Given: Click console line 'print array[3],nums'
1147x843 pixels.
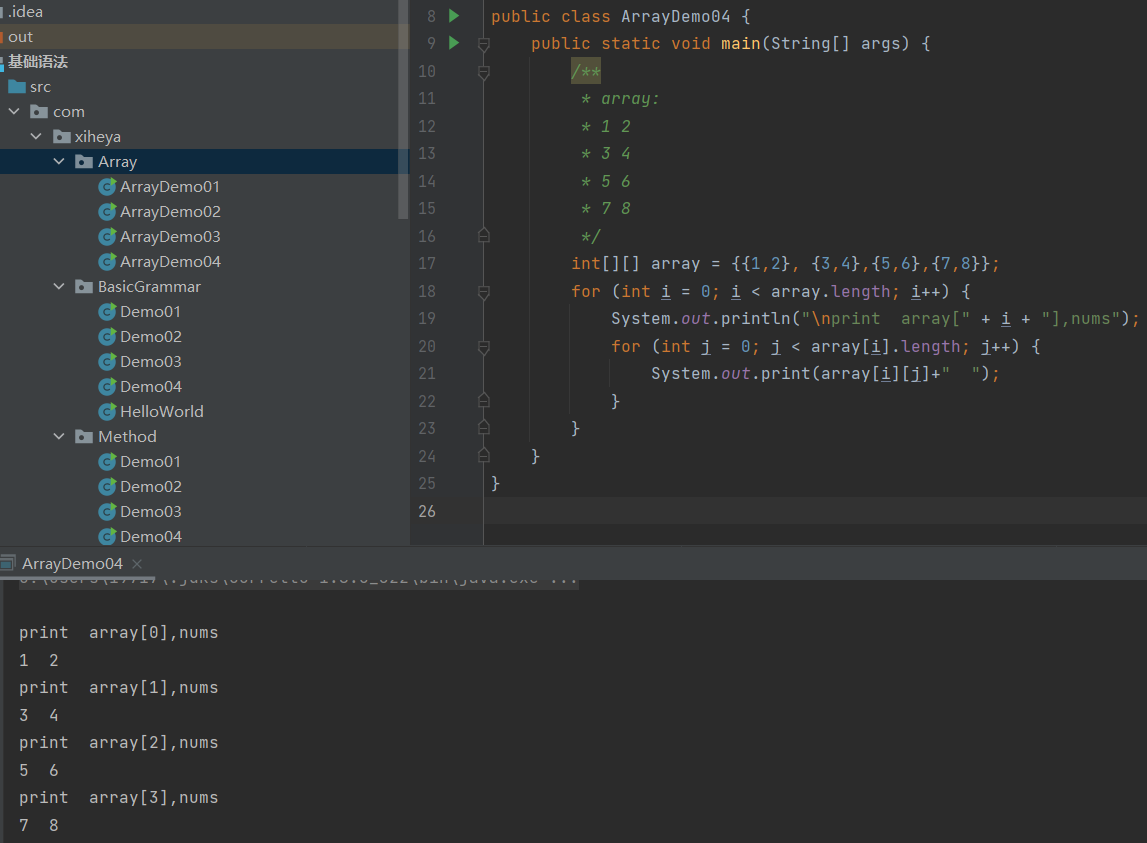Looking at the screenshot, I should [119, 797].
